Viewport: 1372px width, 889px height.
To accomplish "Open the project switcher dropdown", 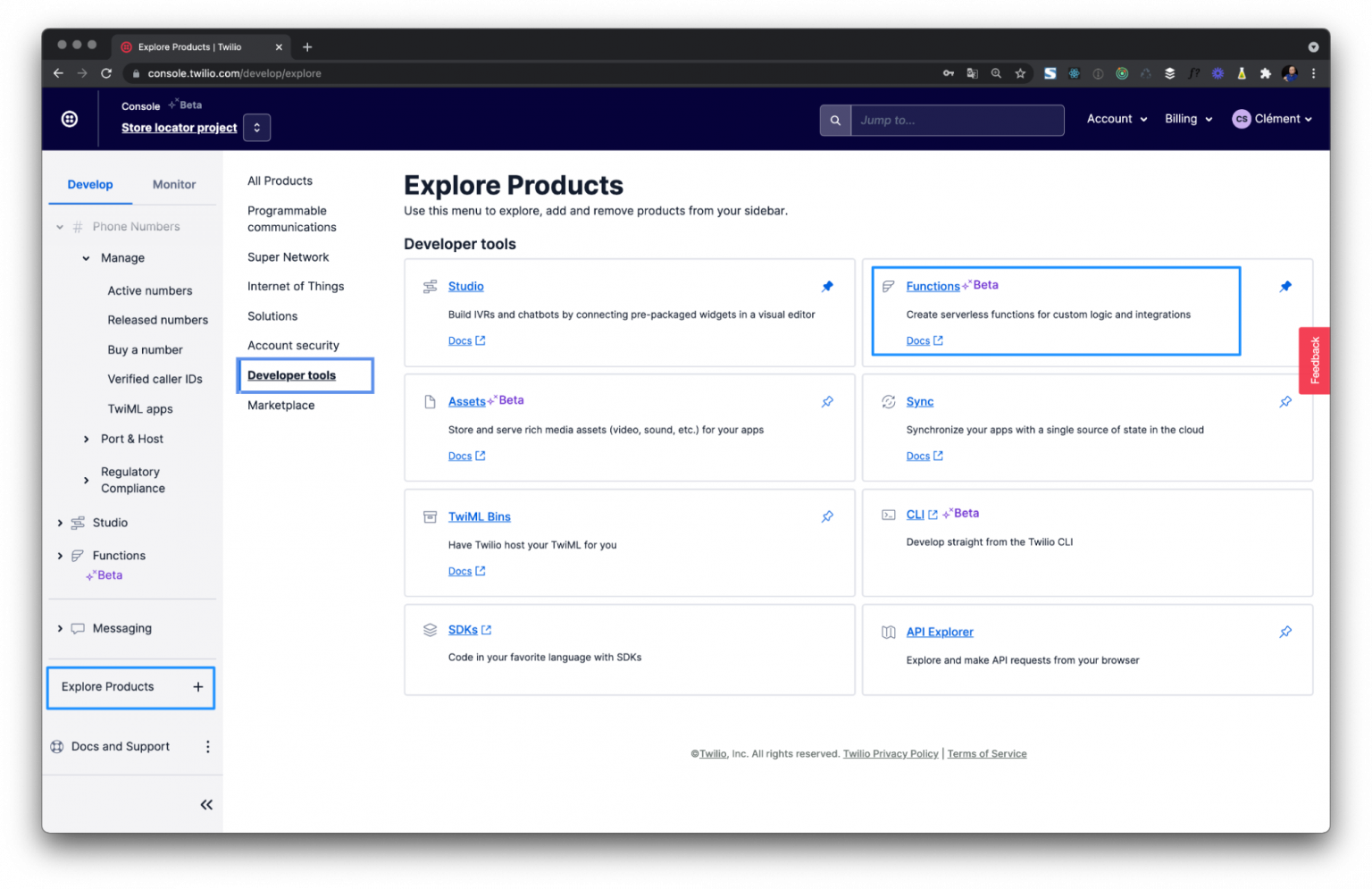I will 256,127.
